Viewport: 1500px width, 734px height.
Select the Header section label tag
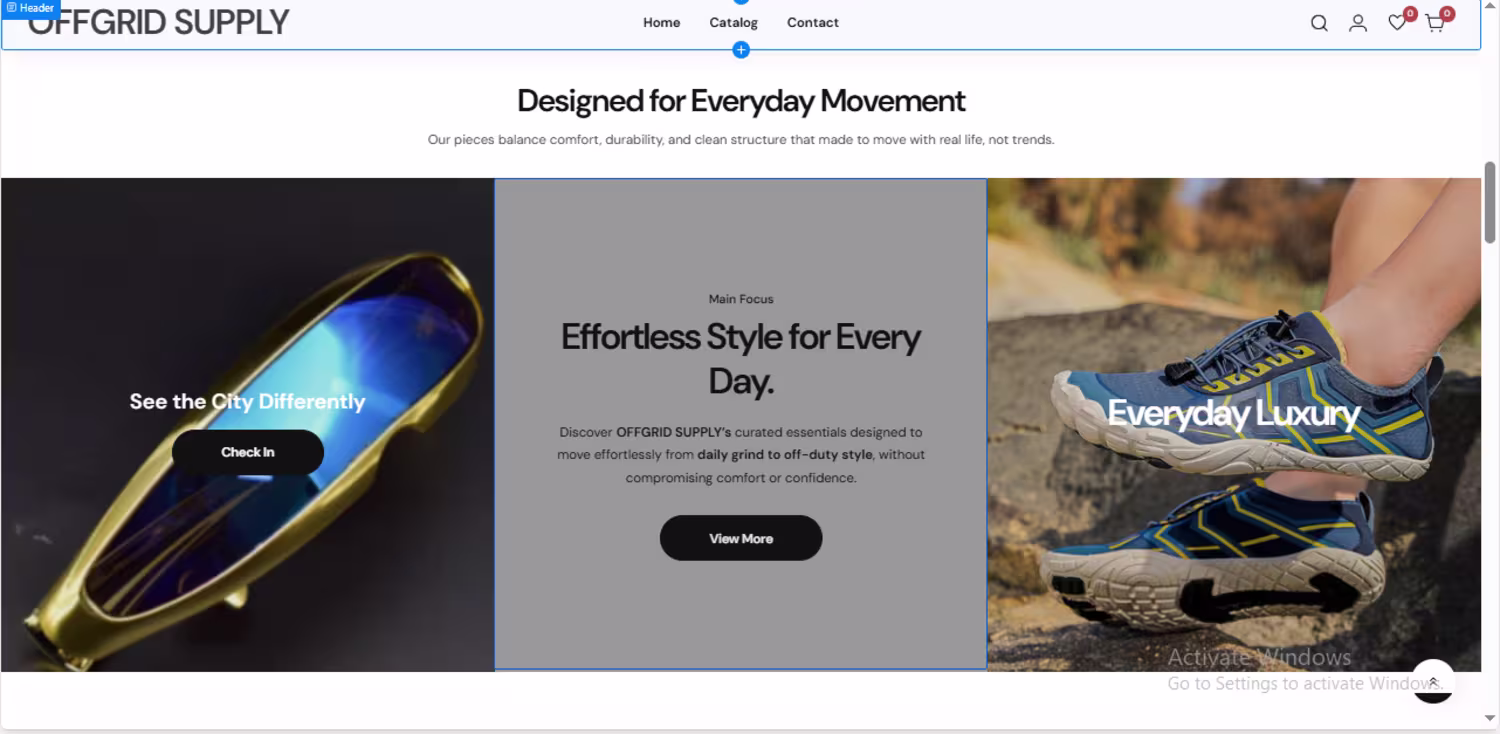click(31, 8)
